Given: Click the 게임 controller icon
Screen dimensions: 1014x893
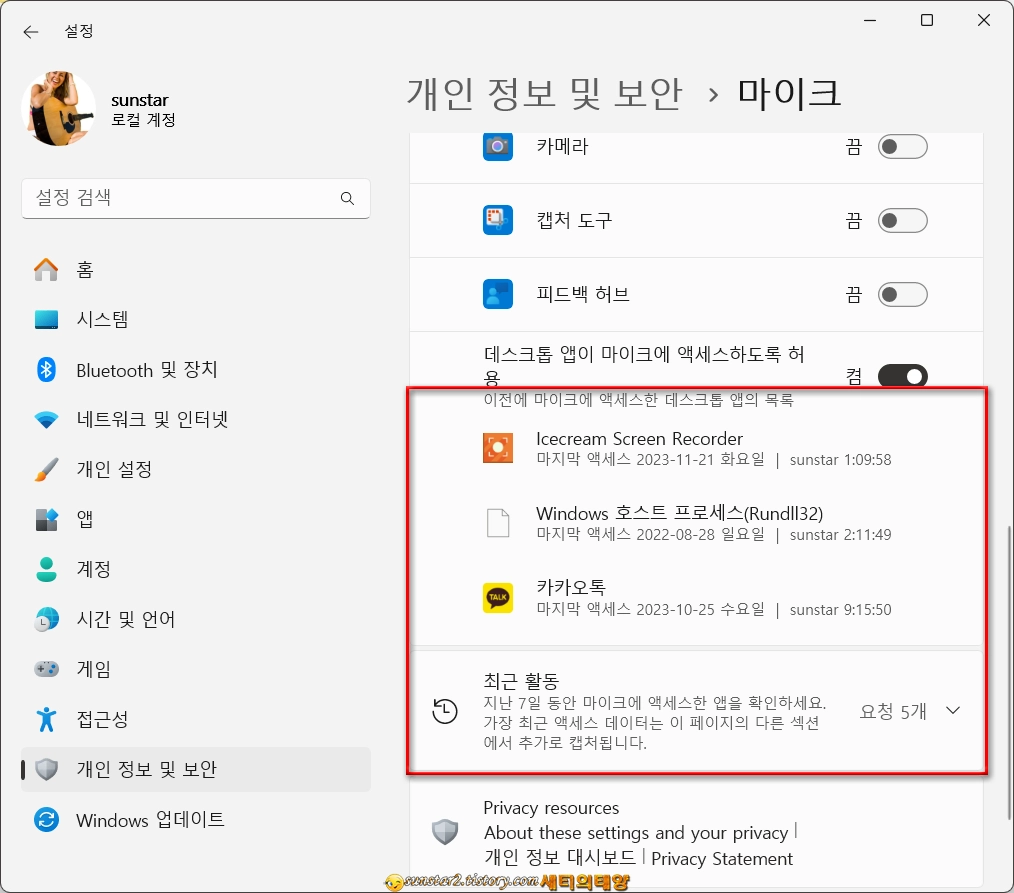Looking at the screenshot, I should [x=44, y=669].
